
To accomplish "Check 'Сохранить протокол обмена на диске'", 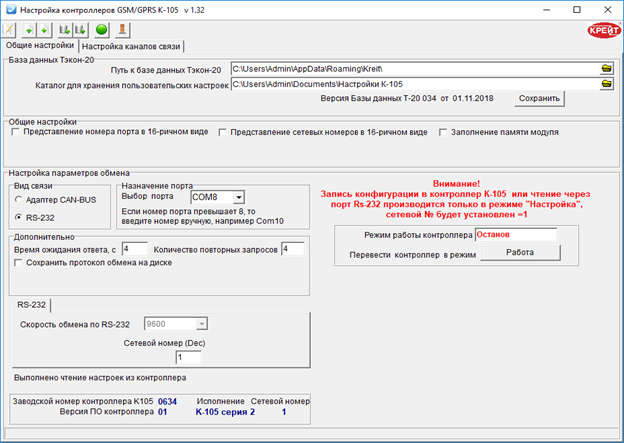I will (18, 263).
